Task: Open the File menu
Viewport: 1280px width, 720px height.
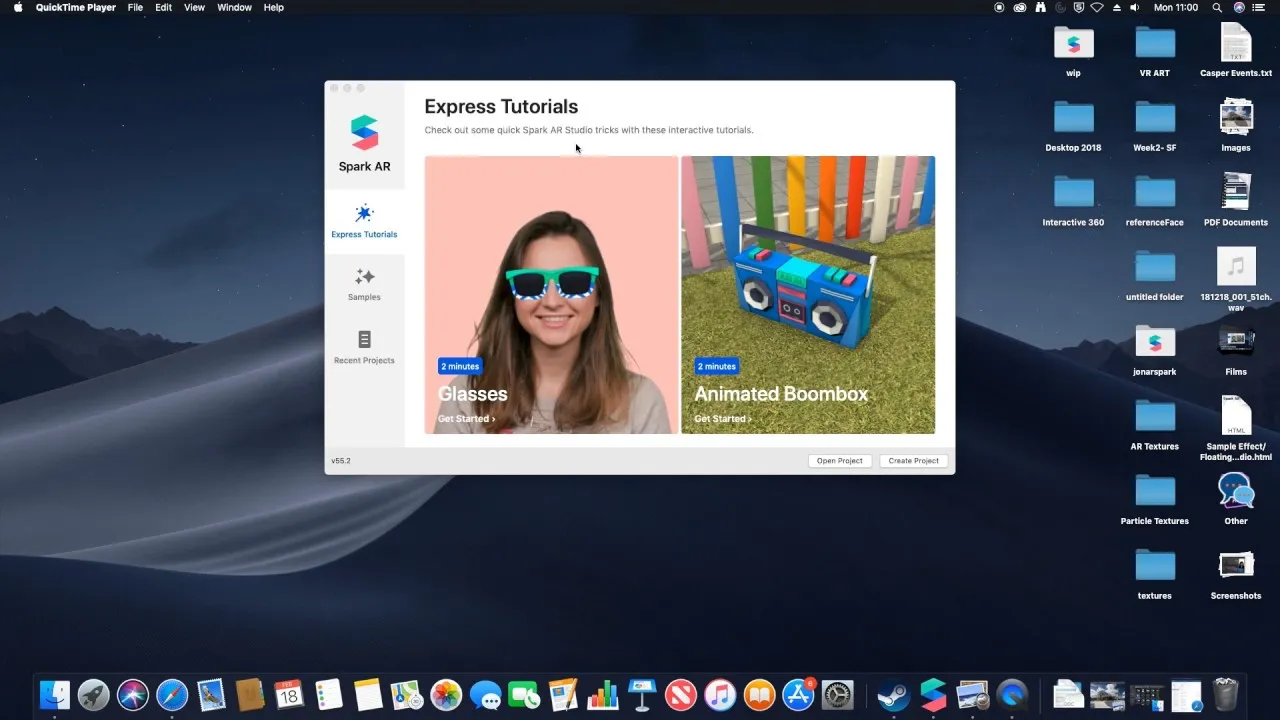Action: coord(135,7)
